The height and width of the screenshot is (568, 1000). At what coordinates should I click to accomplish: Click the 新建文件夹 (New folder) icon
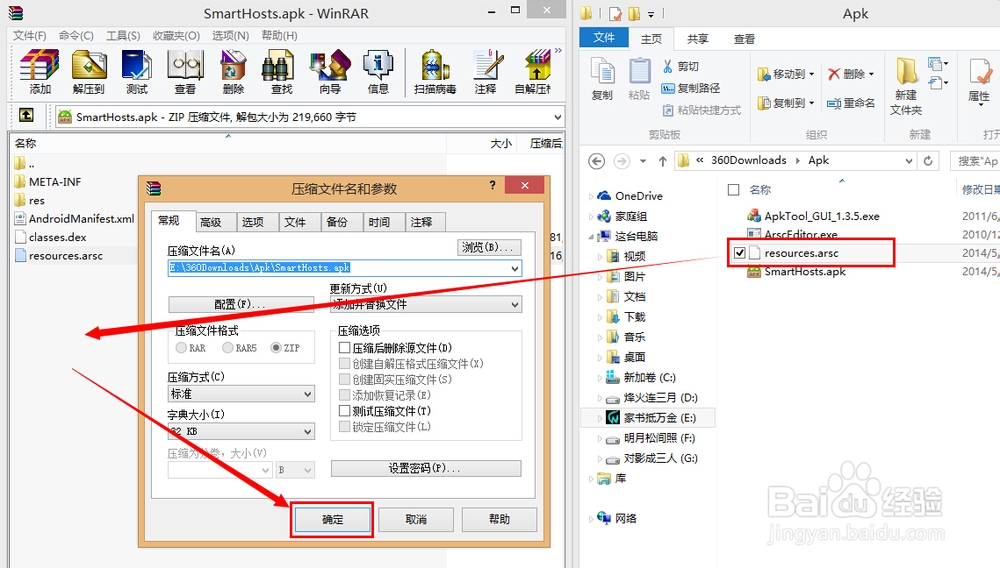tap(906, 85)
